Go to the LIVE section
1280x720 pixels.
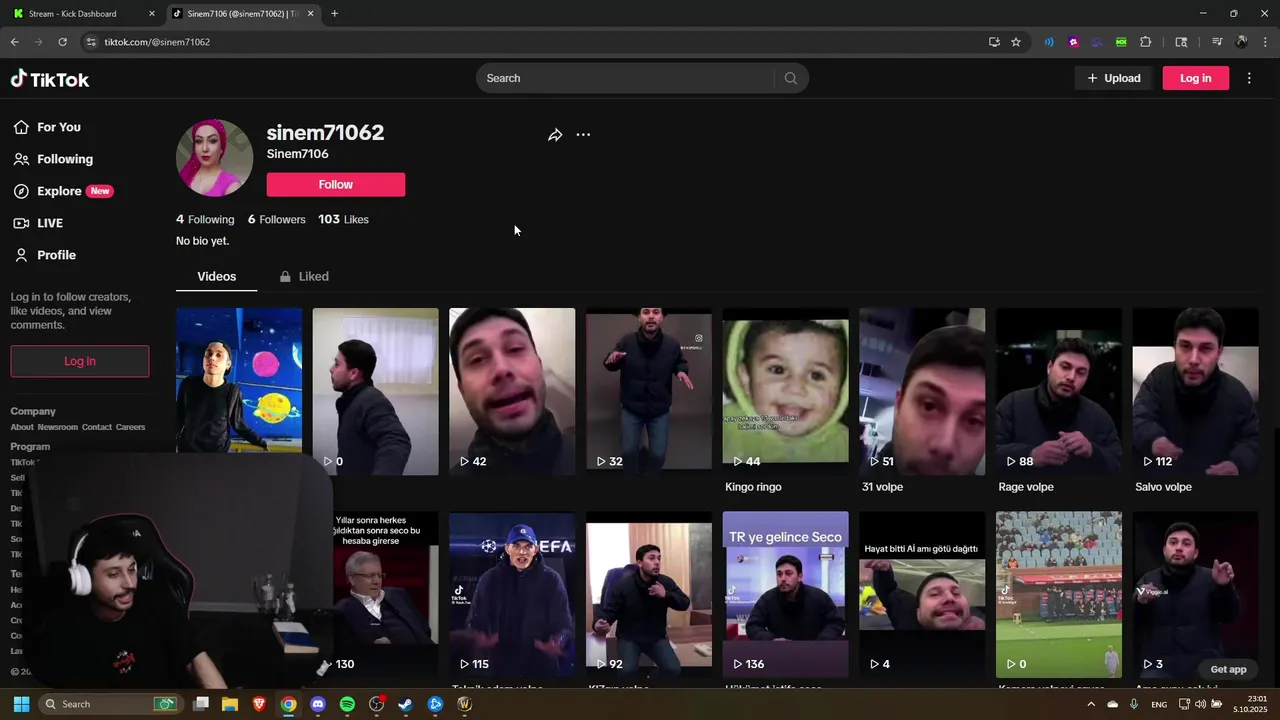pos(38,223)
